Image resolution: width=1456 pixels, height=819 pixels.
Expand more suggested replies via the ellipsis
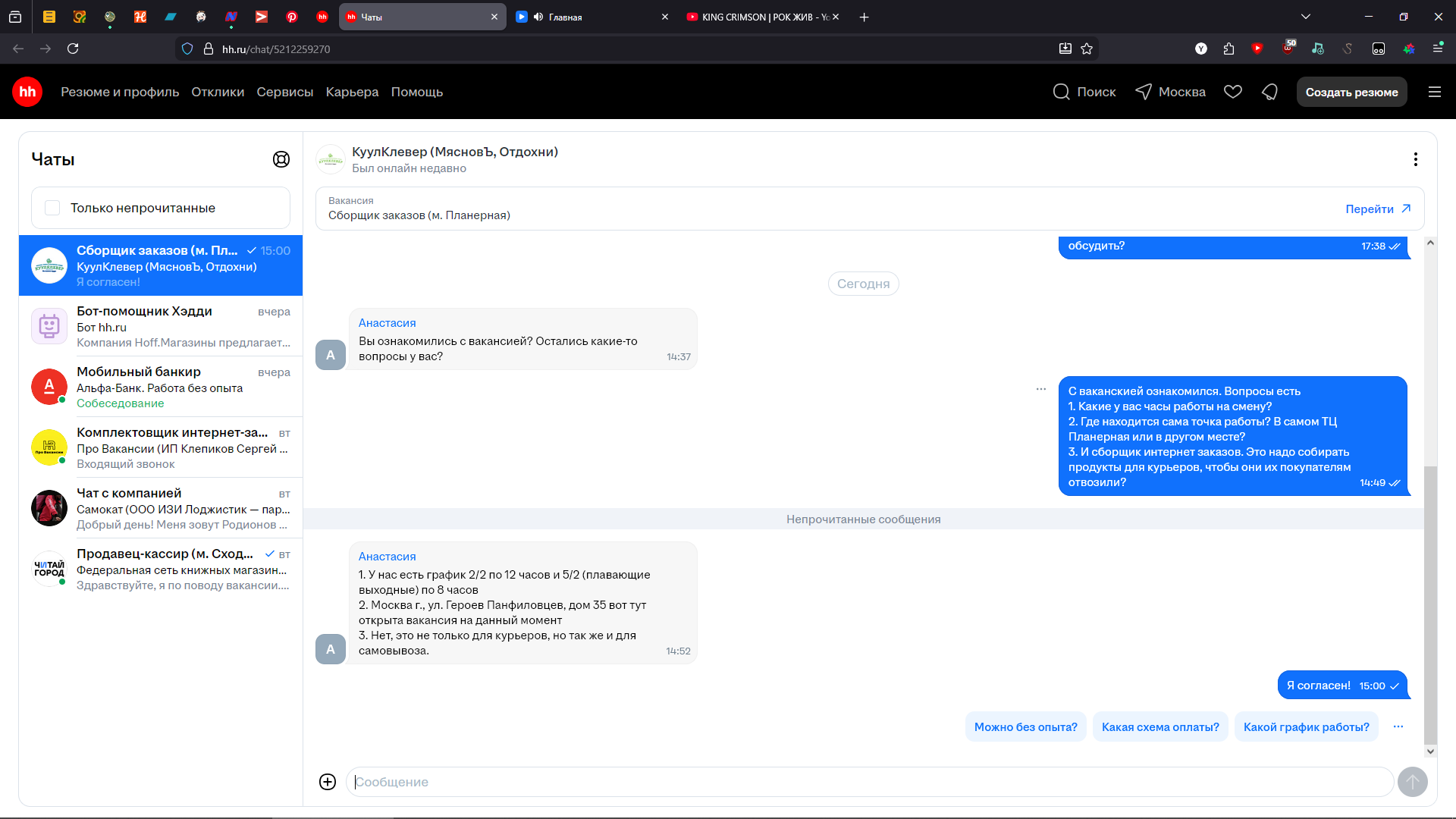1398,726
